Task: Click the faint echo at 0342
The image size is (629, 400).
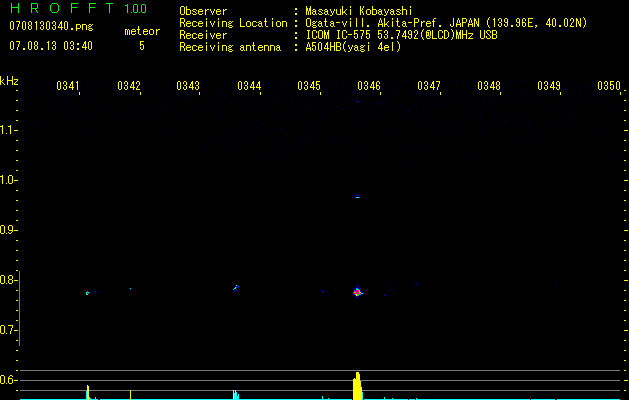Action: tap(130, 288)
